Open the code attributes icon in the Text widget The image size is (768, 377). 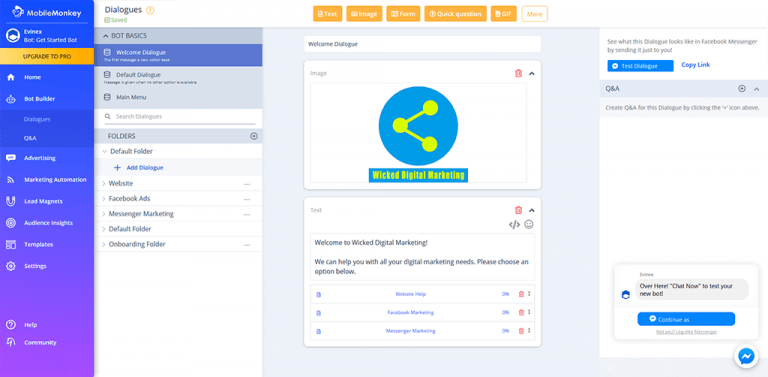(x=514, y=225)
